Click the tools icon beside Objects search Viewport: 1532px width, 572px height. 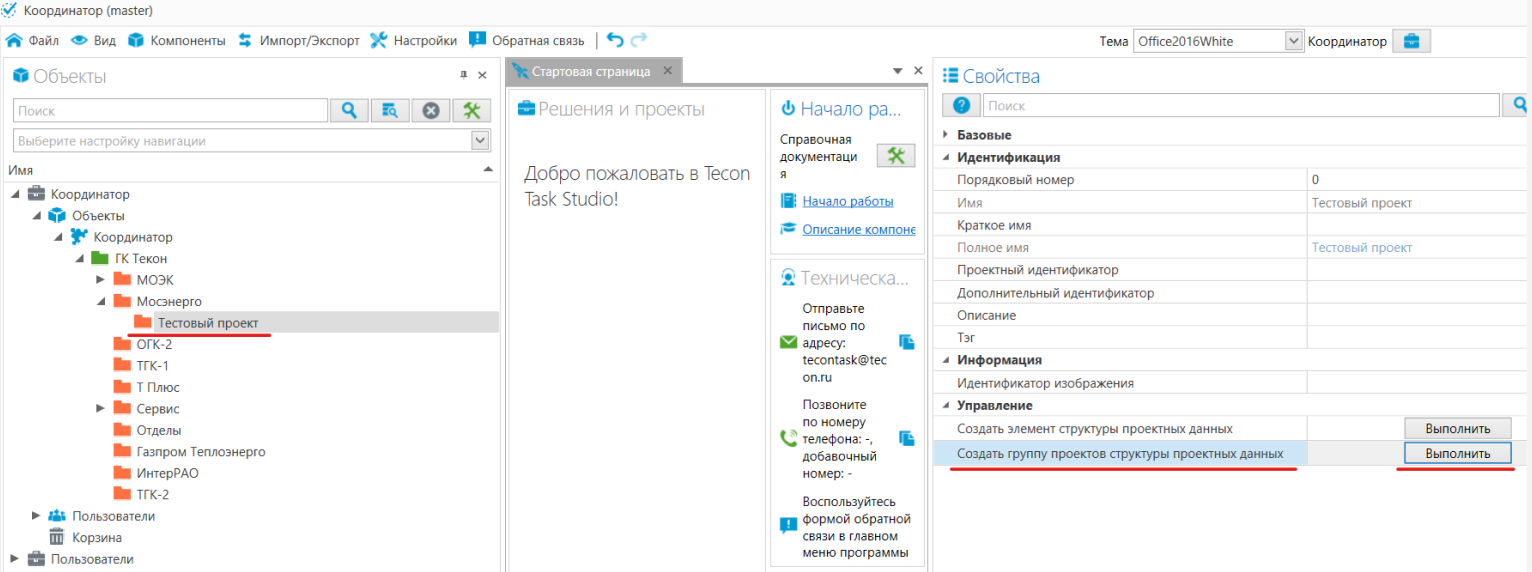pyautogui.click(x=472, y=111)
